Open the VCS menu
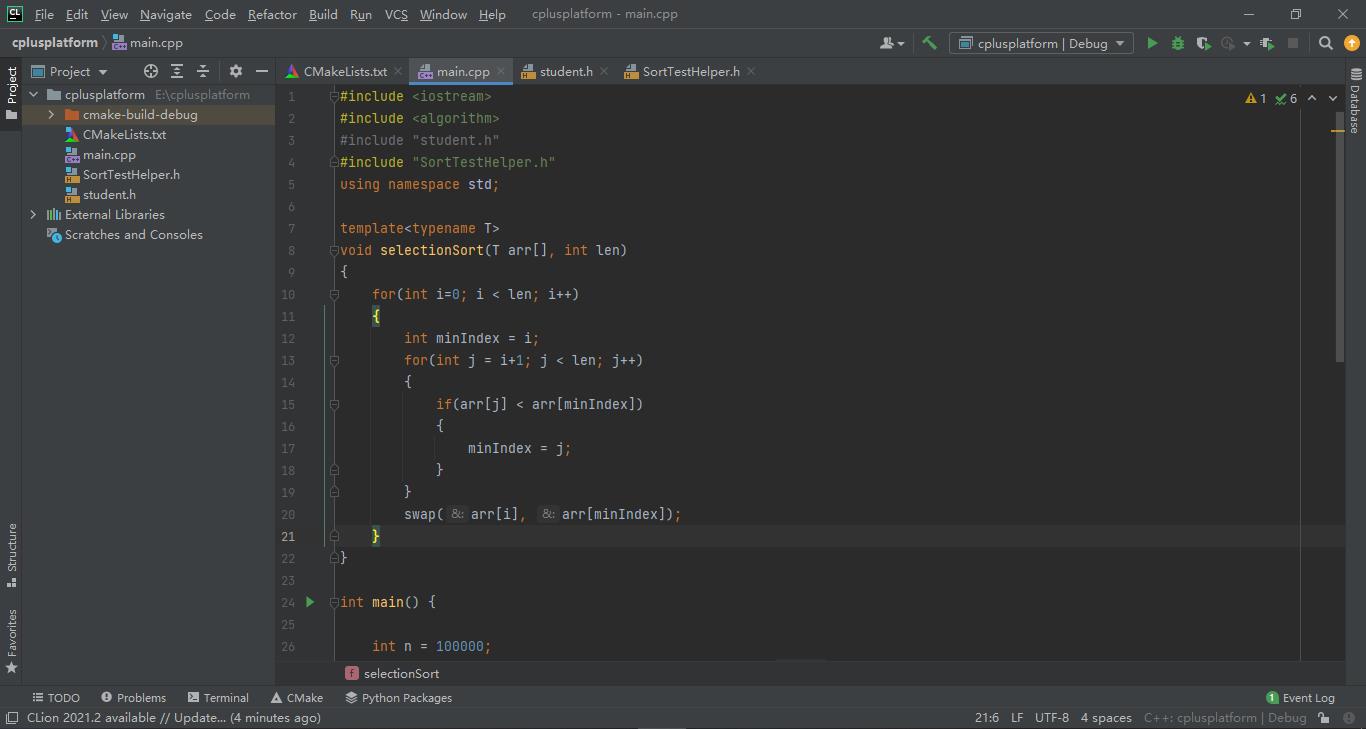This screenshot has width=1366, height=729. tap(396, 14)
